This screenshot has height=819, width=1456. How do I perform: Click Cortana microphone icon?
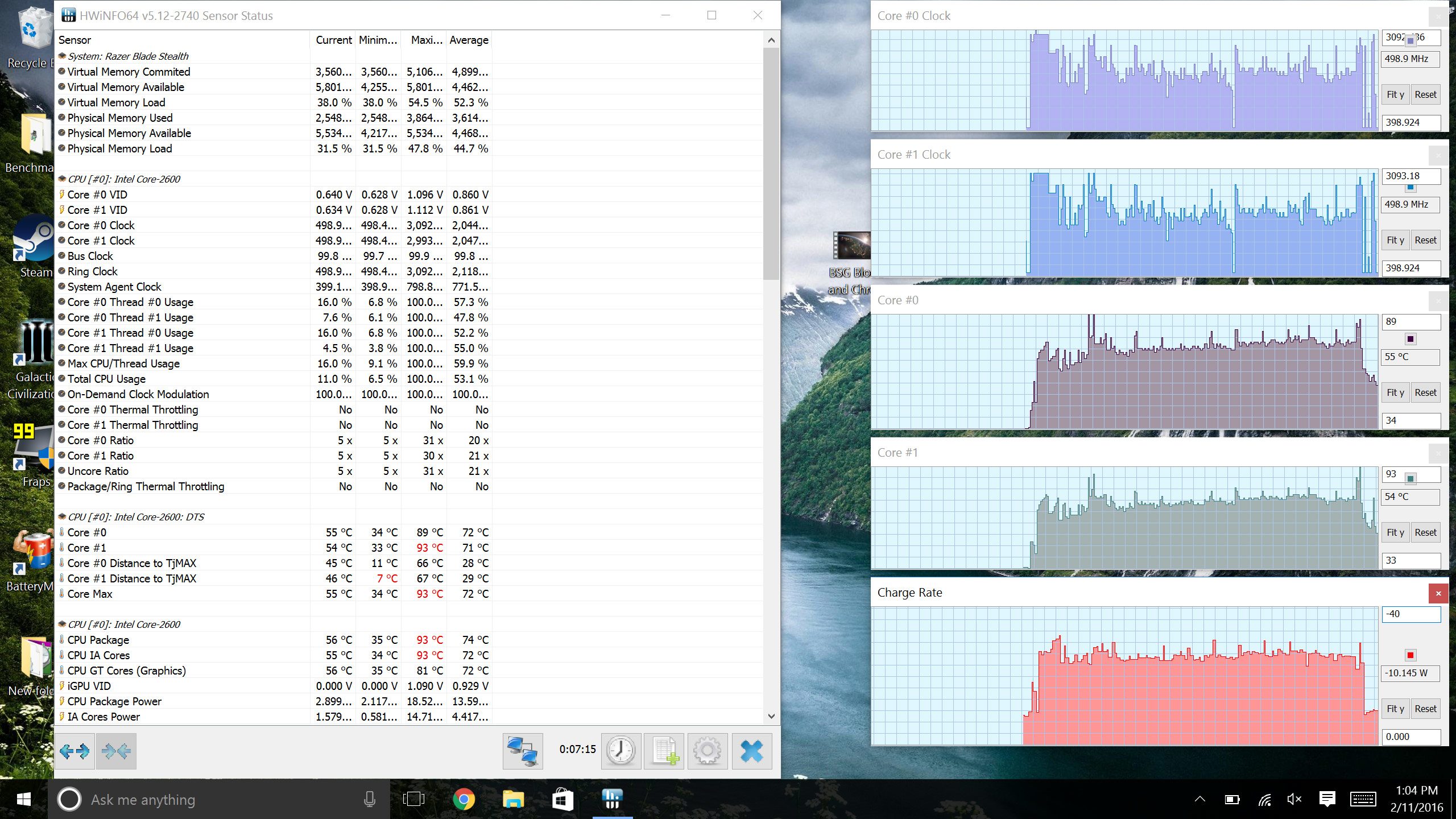(369, 799)
